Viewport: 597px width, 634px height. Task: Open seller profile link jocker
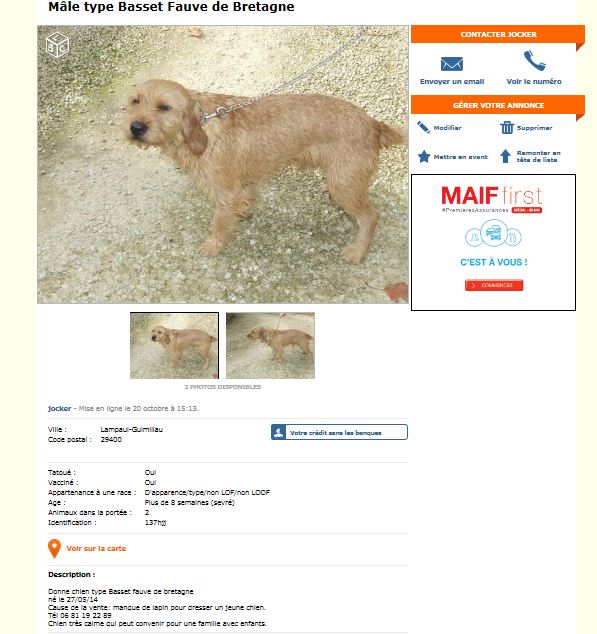point(59,408)
